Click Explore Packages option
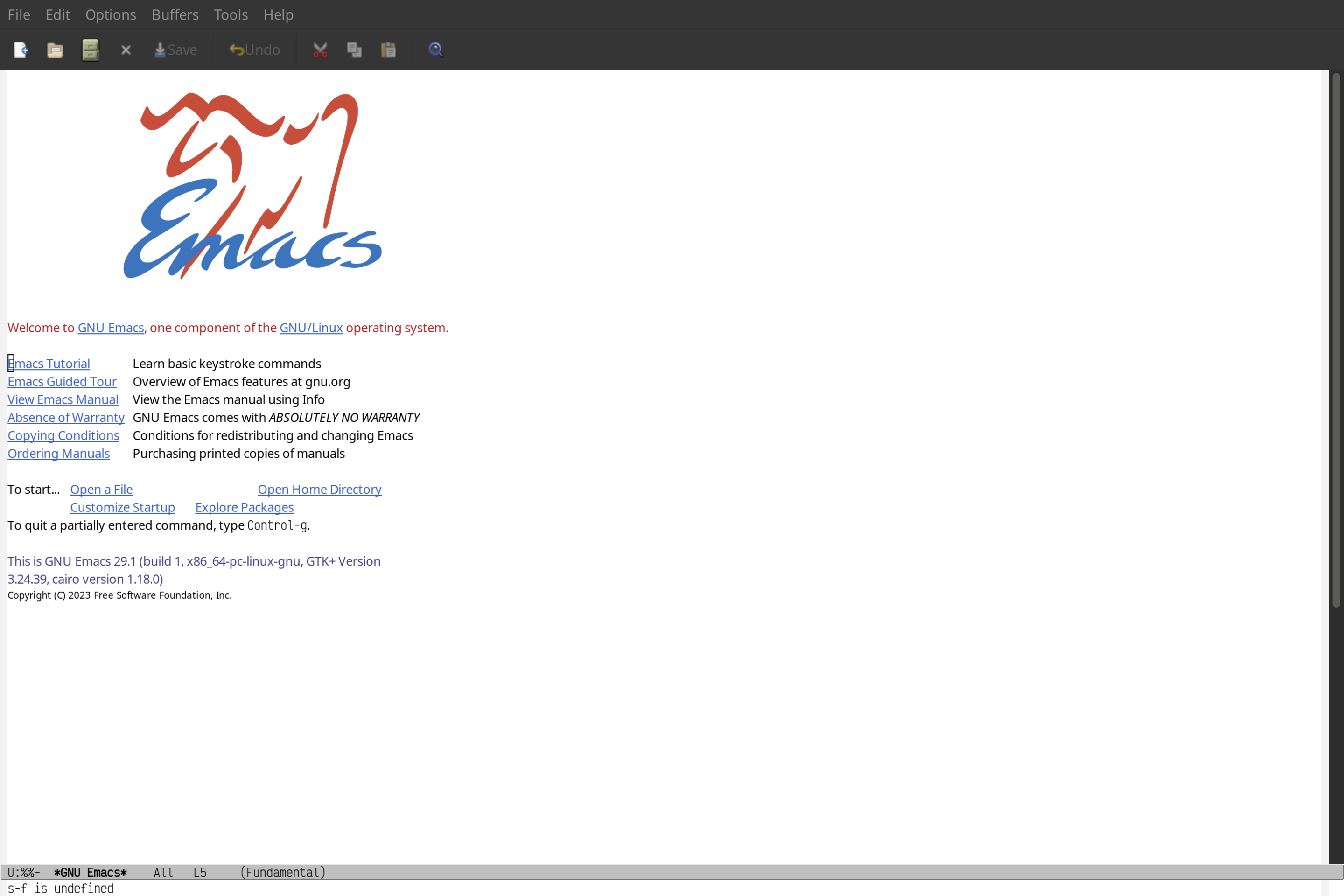 click(x=244, y=507)
